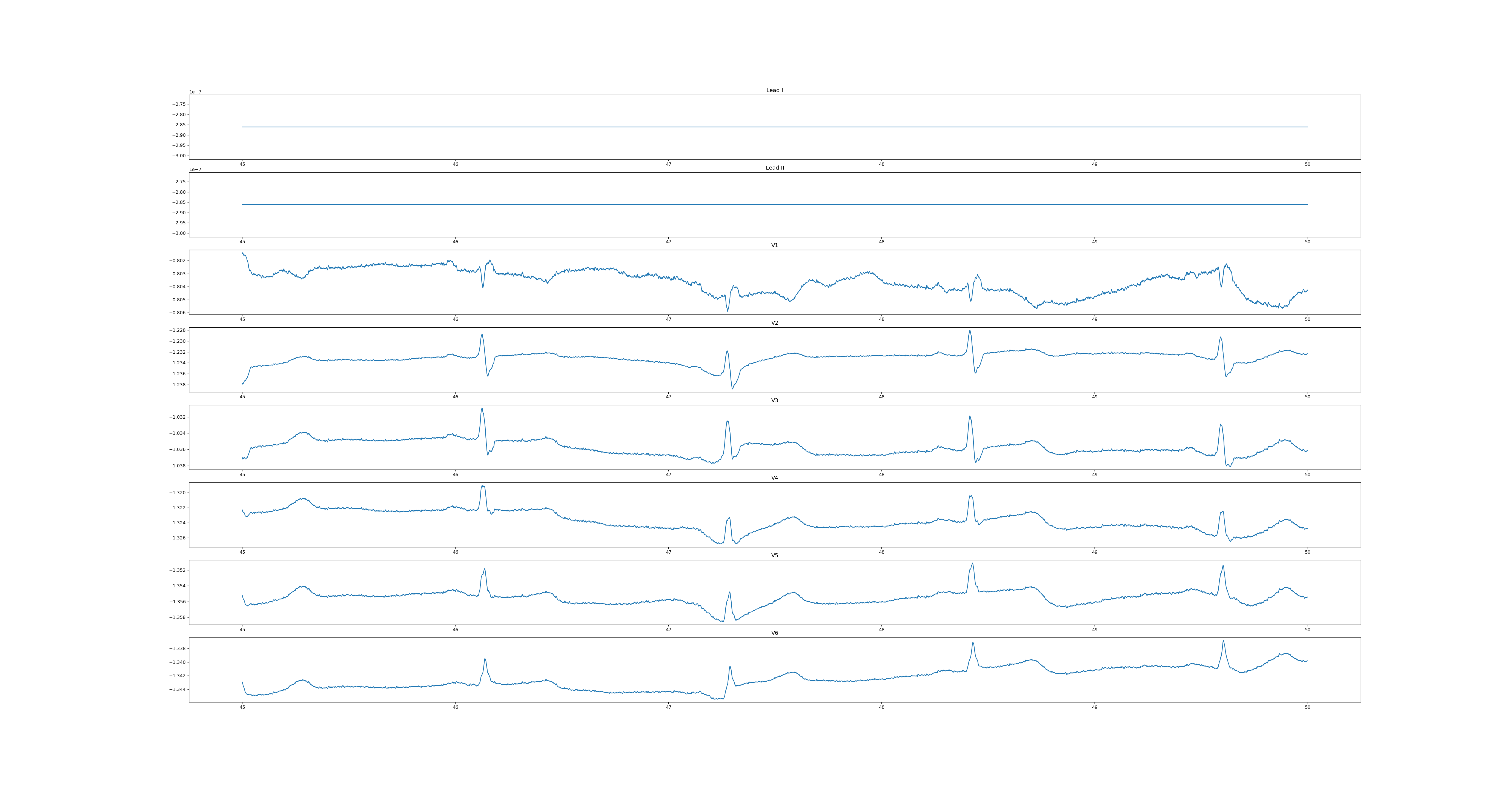Click the −0.806 y-tick on V1 axis
The height and width of the screenshot is (789, 1512).
(x=178, y=313)
